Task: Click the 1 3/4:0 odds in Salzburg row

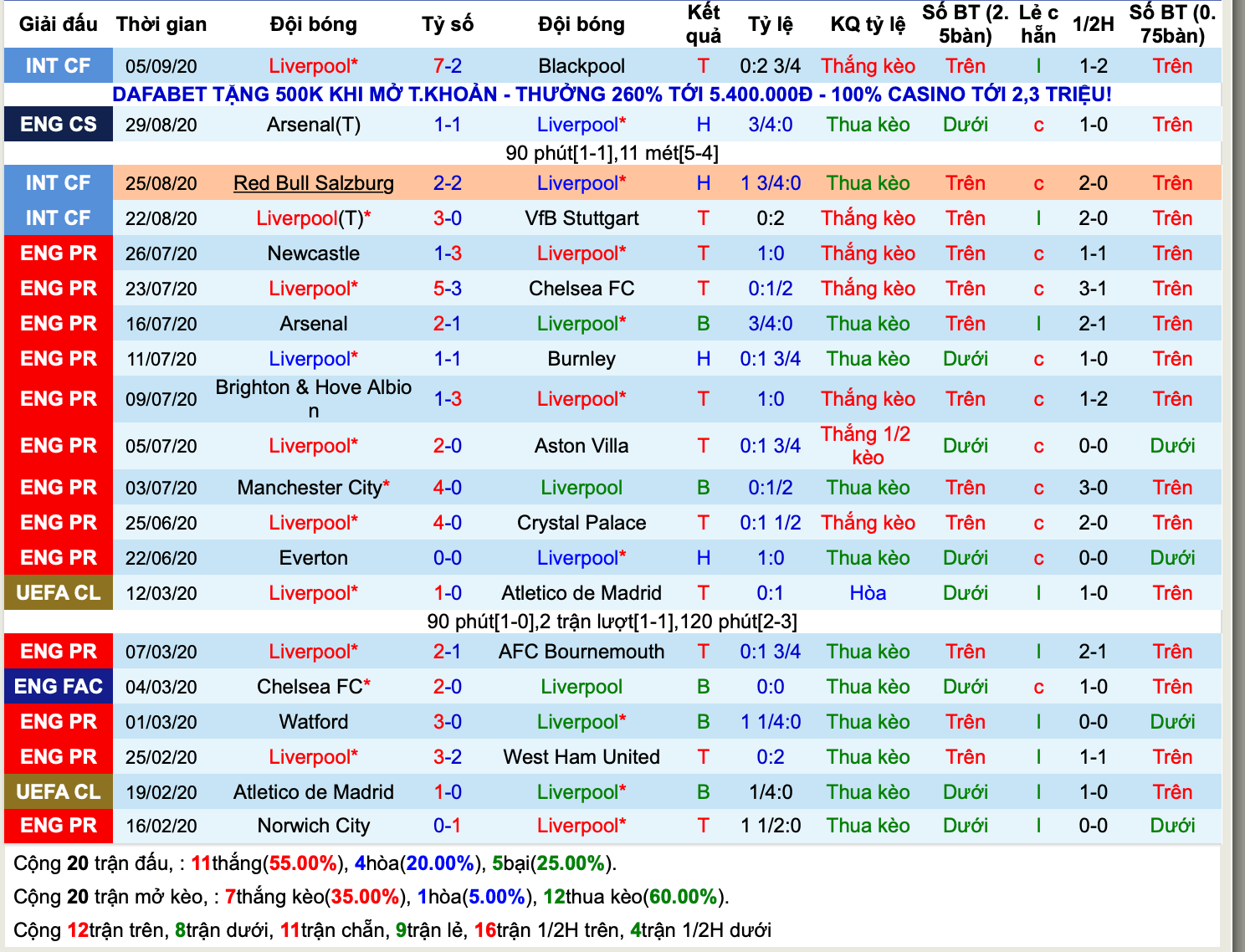Action: click(771, 183)
